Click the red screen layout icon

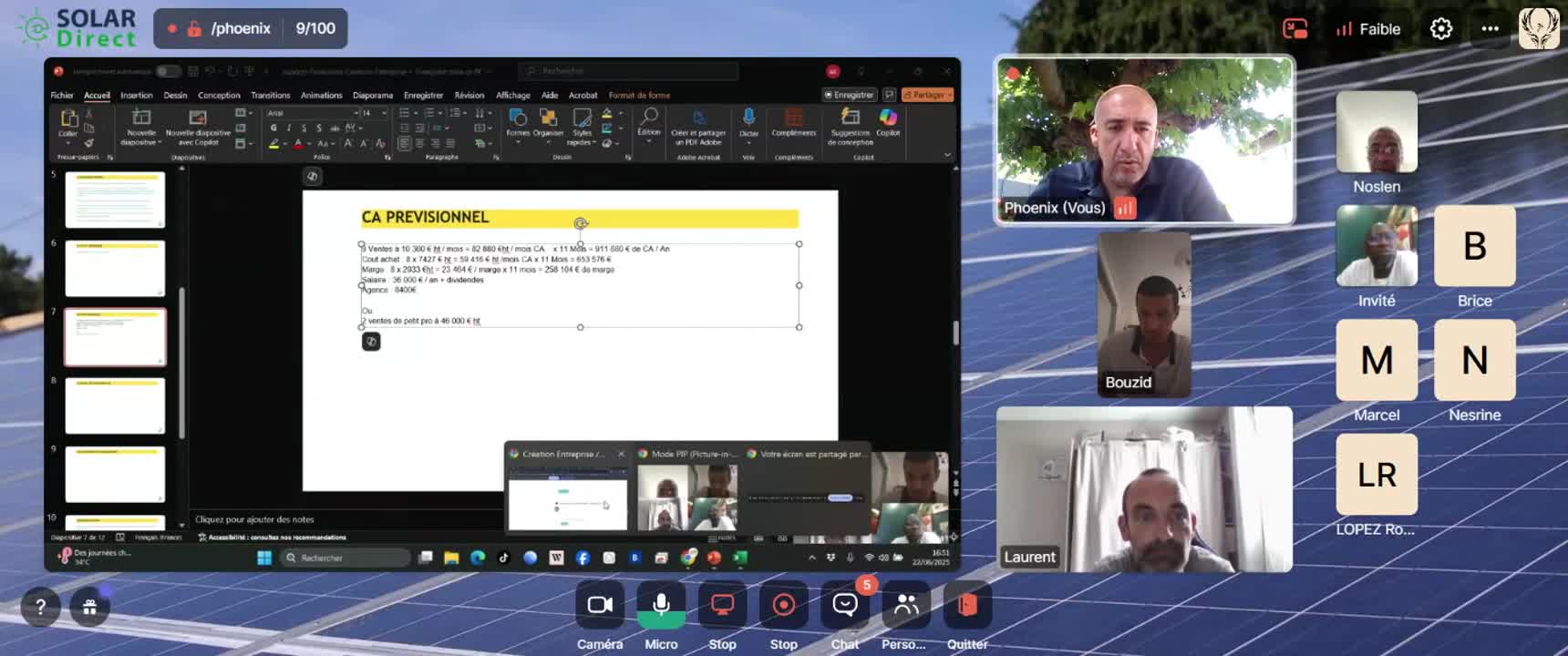[x=1295, y=29]
